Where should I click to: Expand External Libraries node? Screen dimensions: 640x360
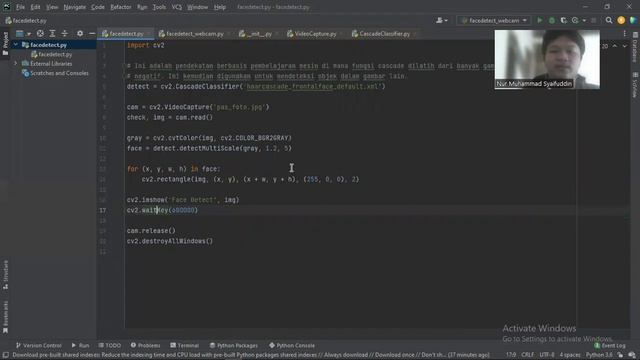coord(16,64)
